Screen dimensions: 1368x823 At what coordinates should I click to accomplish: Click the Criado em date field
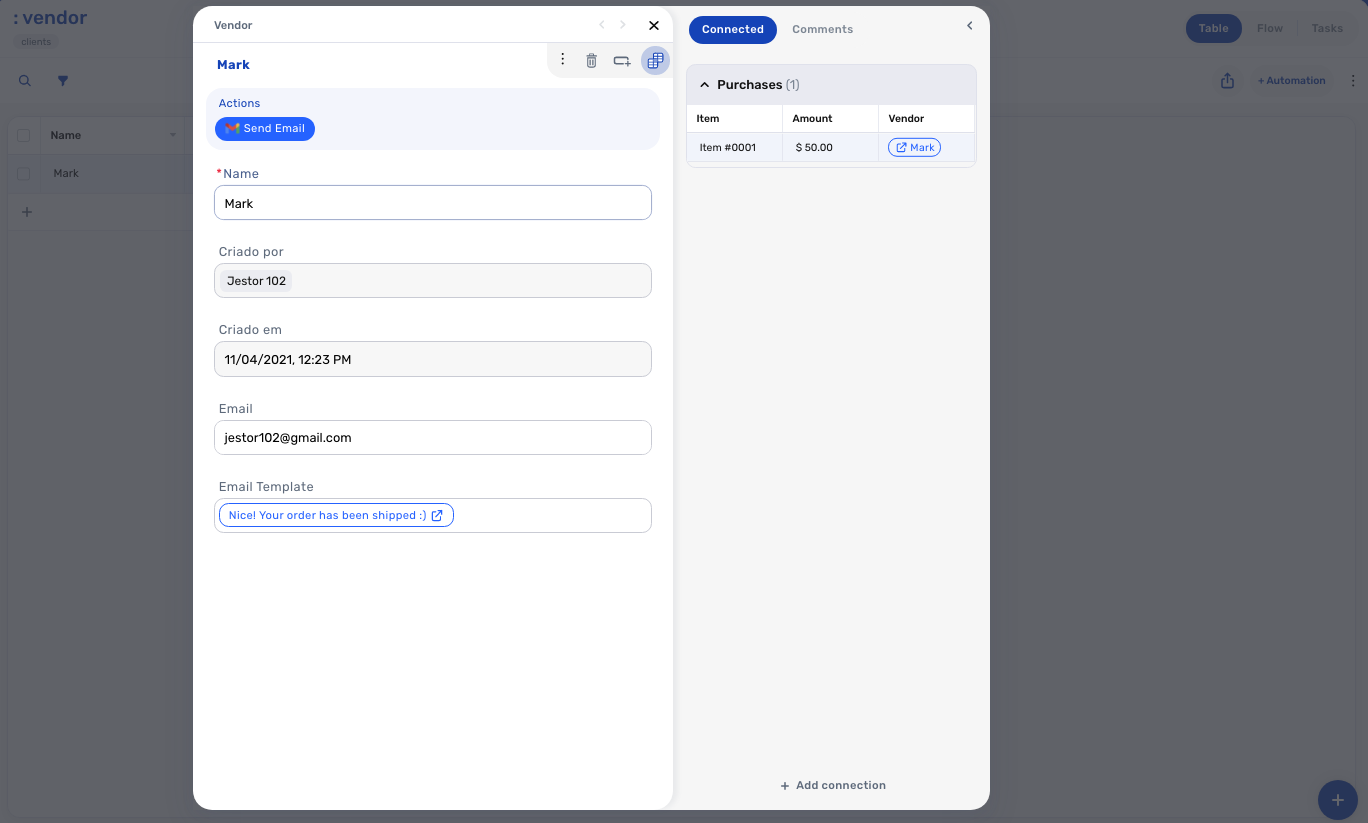pyautogui.click(x=433, y=359)
